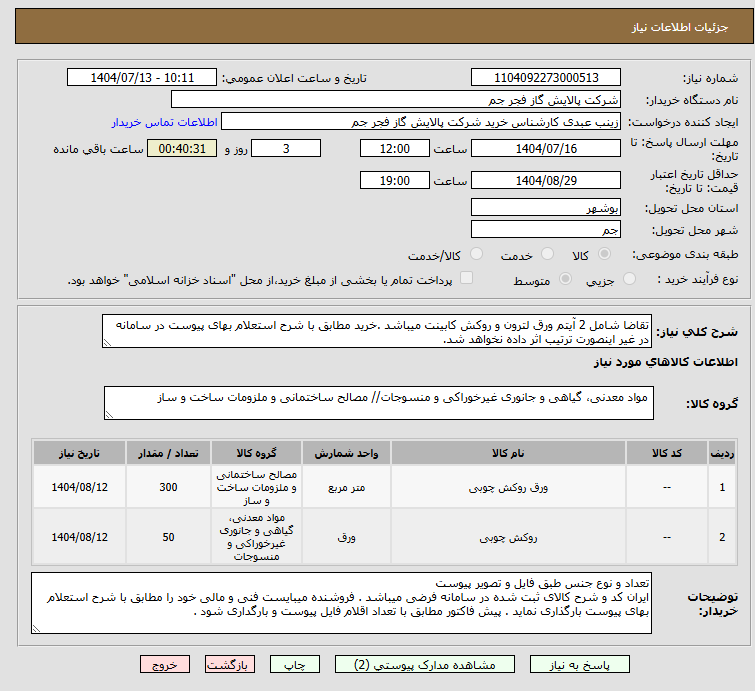
Task: Click the resize handle of گروه کالا box
Action: pyautogui.click(x=109, y=415)
